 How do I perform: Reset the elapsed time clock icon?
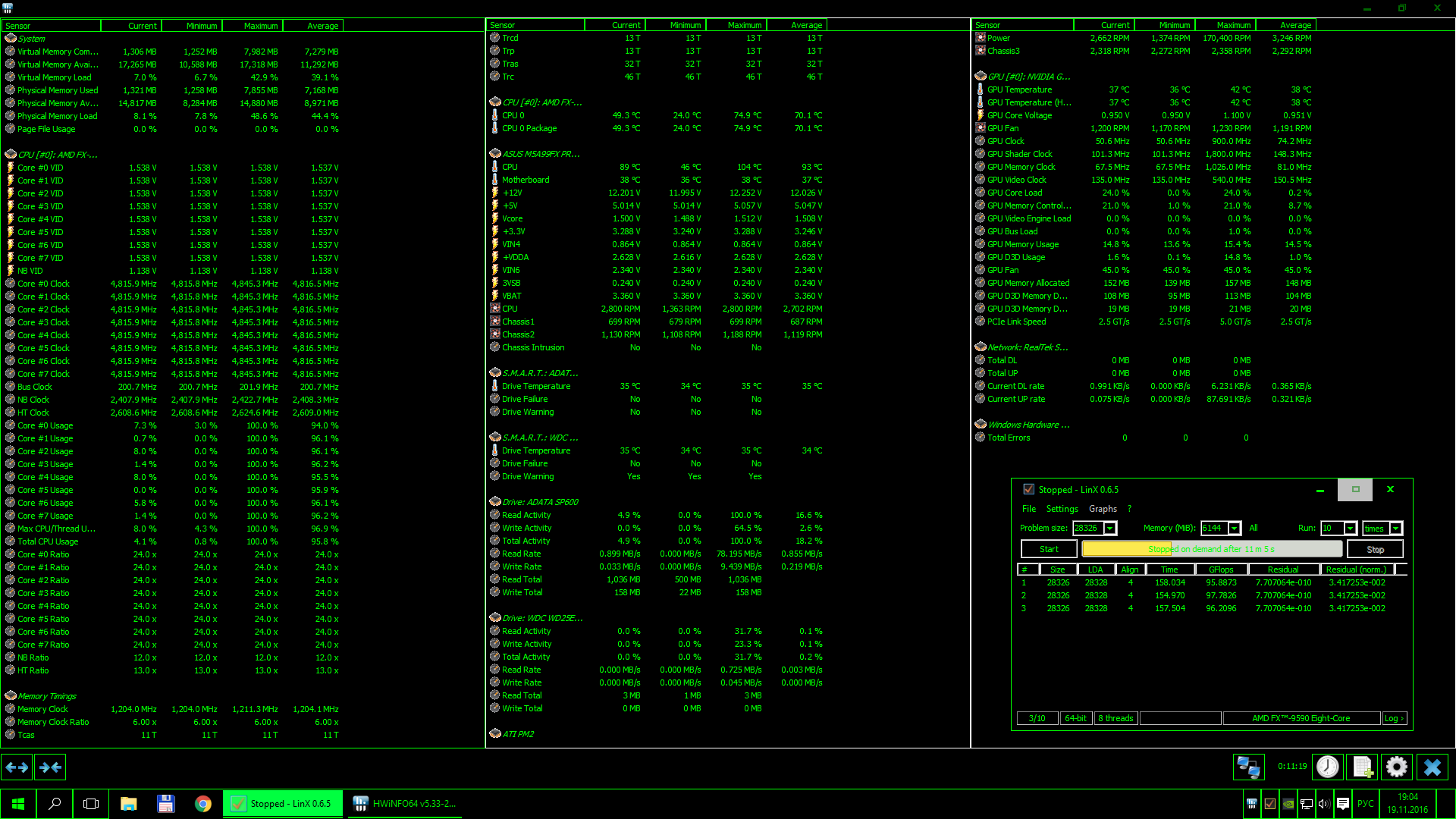1328,767
